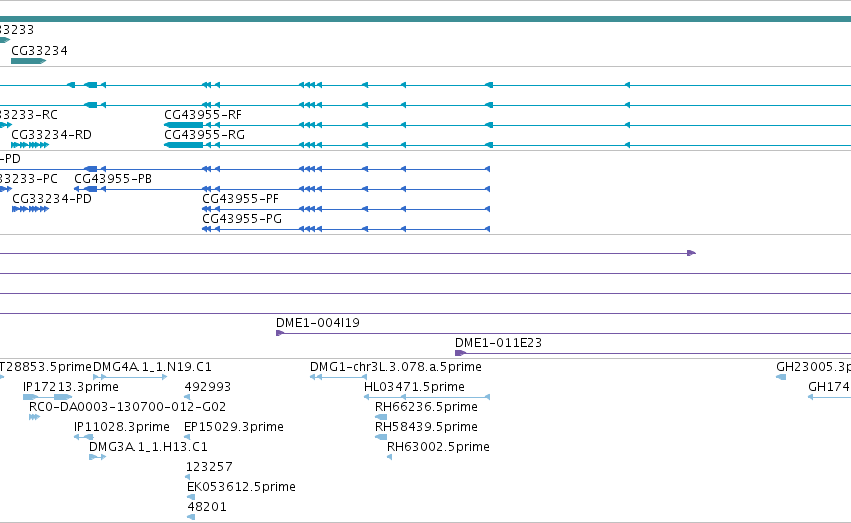Click the IP17213.3prime EST glyph
Image resolution: width=851 pixels, height=523 pixels.
(x=47, y=397)
